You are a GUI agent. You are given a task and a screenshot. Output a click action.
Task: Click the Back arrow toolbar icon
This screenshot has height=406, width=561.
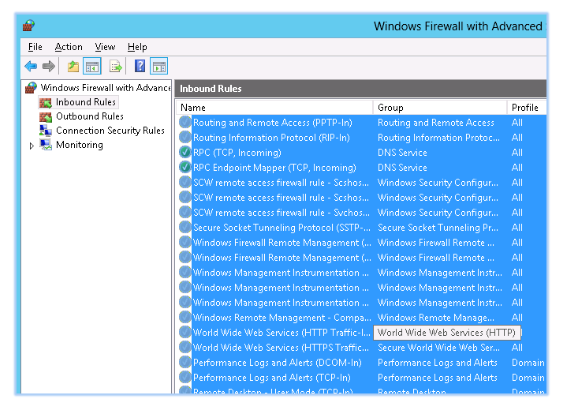click(x=31, y=66)
